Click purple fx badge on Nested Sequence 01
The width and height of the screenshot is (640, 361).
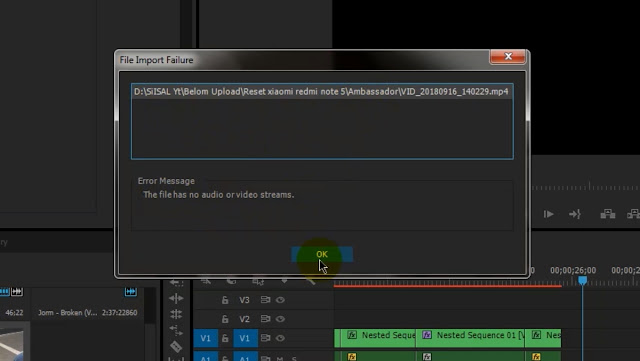tap(427, 335)
